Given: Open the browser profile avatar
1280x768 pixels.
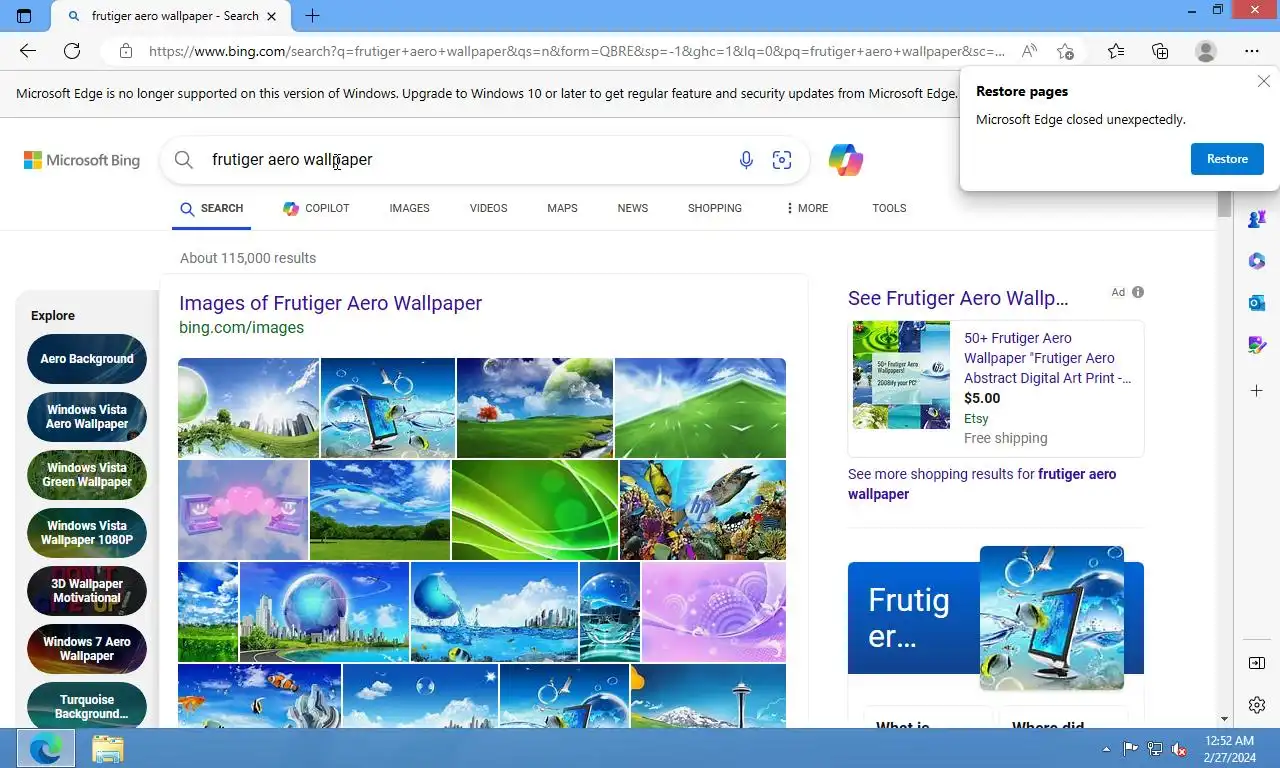Looking at the screenshot, I should pos(1206,51).
